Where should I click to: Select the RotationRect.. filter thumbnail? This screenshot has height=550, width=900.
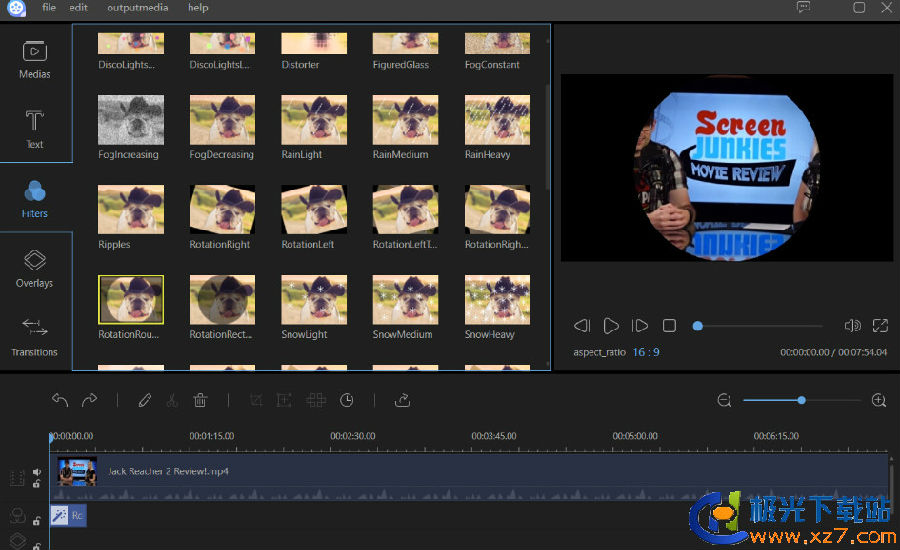coord(222,300)
